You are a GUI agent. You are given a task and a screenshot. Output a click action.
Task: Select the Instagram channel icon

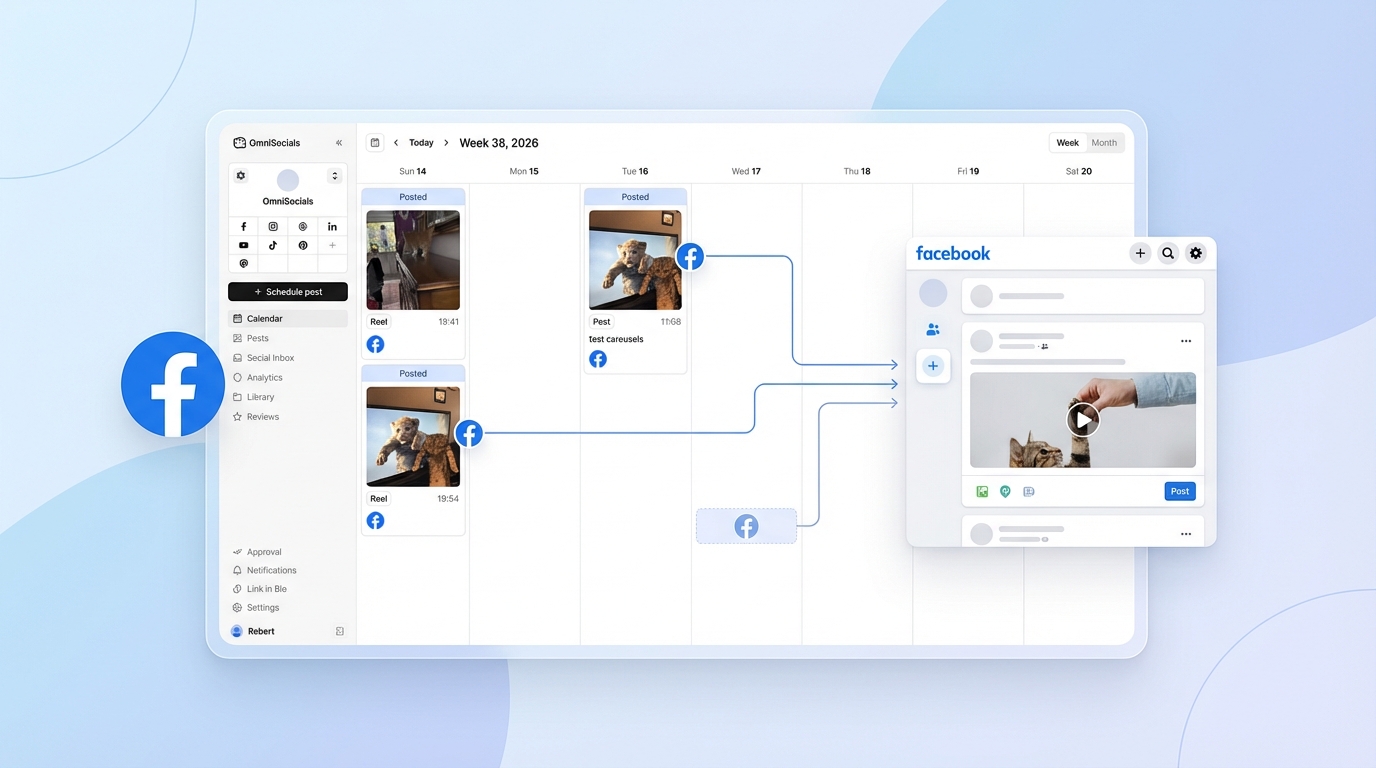[x=273, y=227]
